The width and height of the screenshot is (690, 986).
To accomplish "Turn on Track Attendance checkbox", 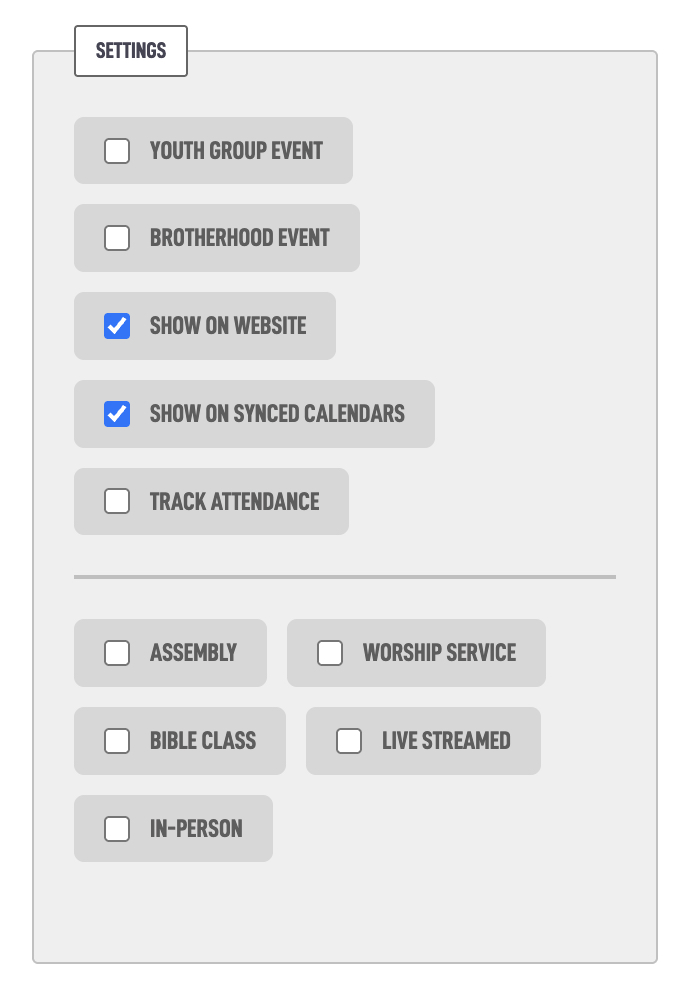I will click(117, 501).
